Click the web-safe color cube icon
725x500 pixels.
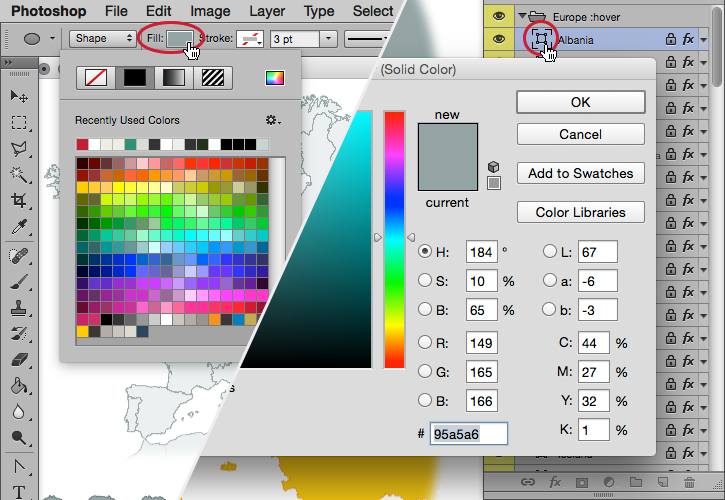[494, 167]
